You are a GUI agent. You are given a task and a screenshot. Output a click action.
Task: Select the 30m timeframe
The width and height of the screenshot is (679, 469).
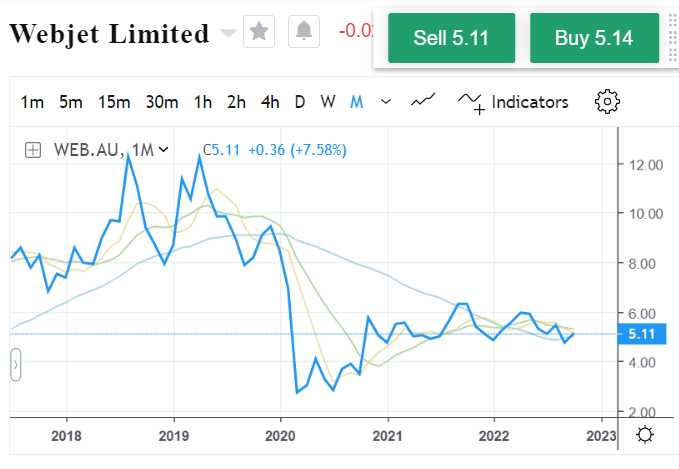click(x=162, y=103)
